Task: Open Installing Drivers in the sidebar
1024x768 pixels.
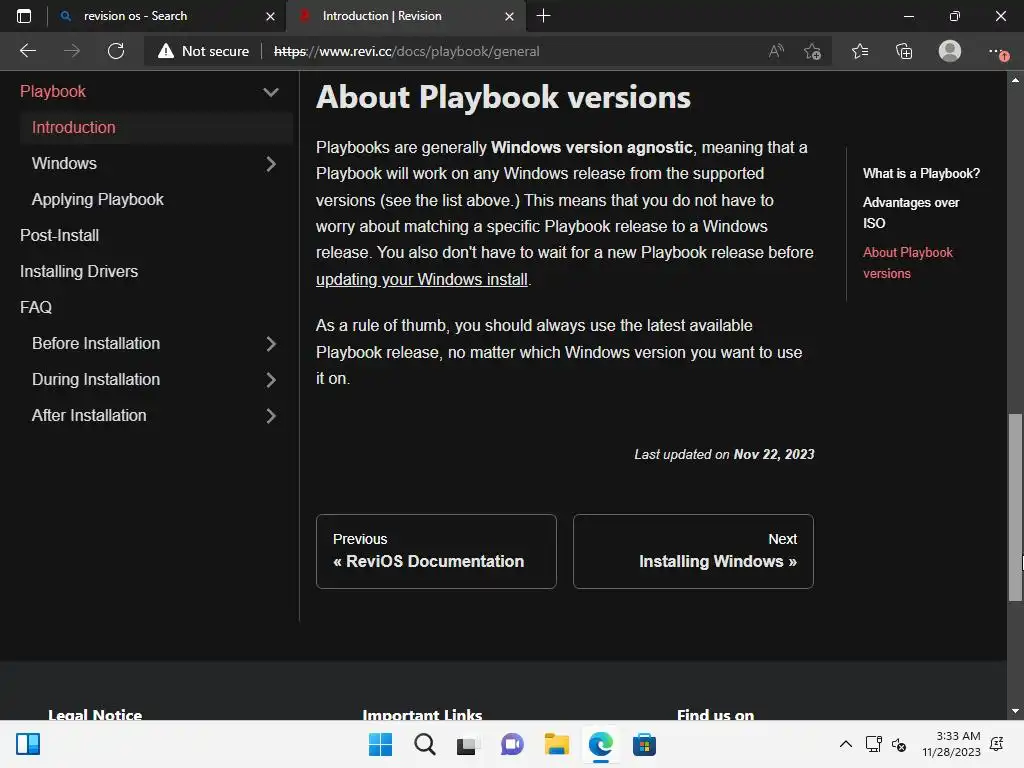Action: coord(79,271)
